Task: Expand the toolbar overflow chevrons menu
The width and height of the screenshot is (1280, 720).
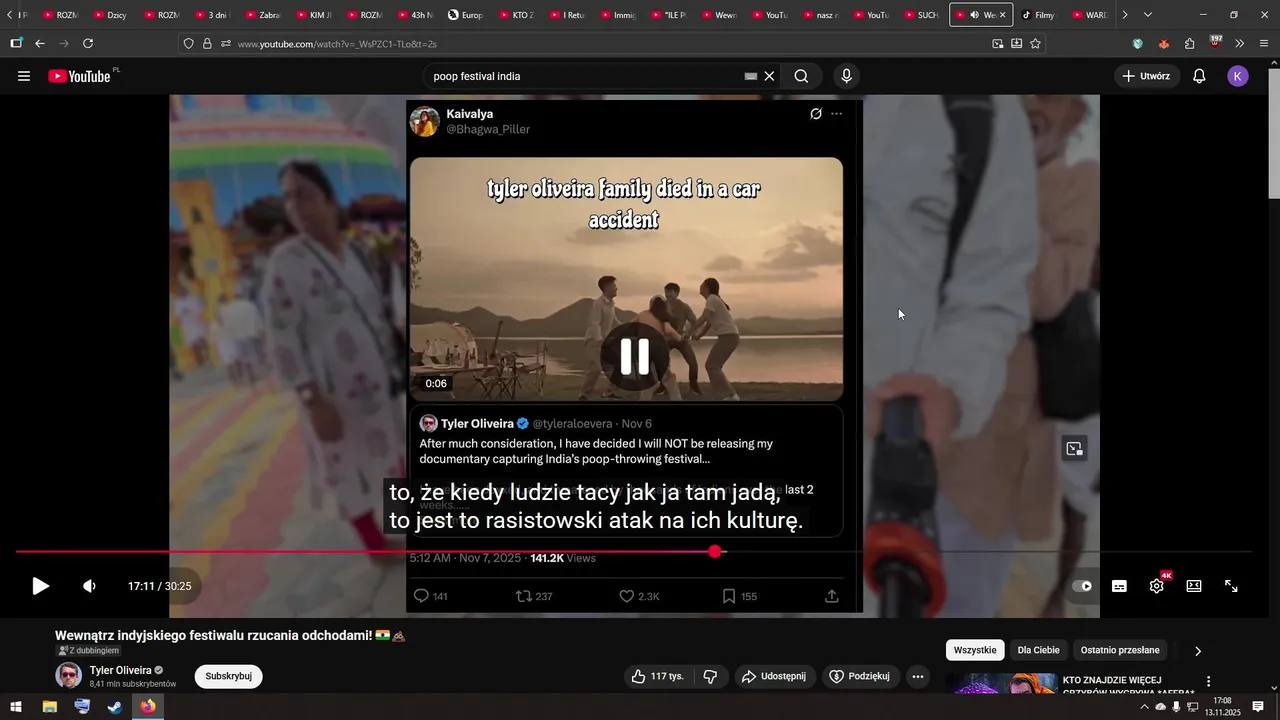Action: point(1240,44)
